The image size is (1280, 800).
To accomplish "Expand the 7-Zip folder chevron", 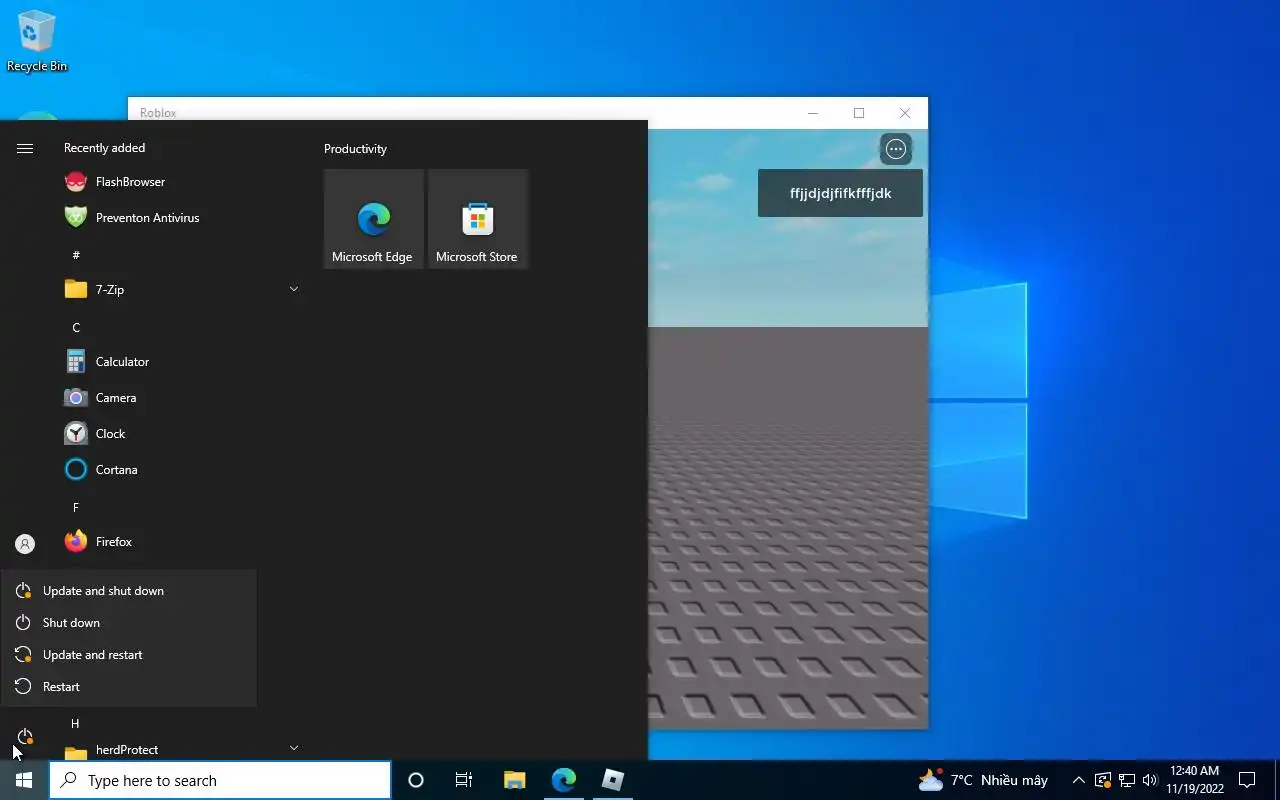I will click(x=294, y=290).
